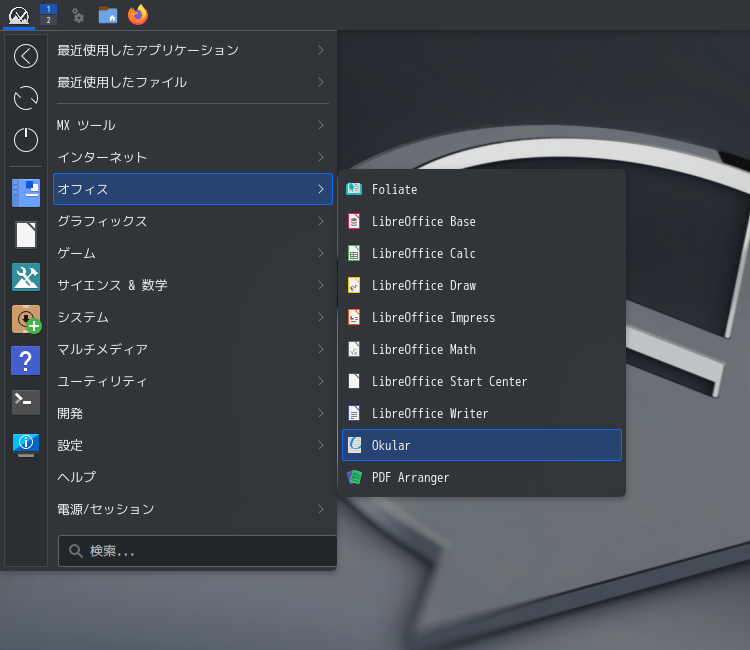Launch the terminal icon in sidebar

coord(26,402)
